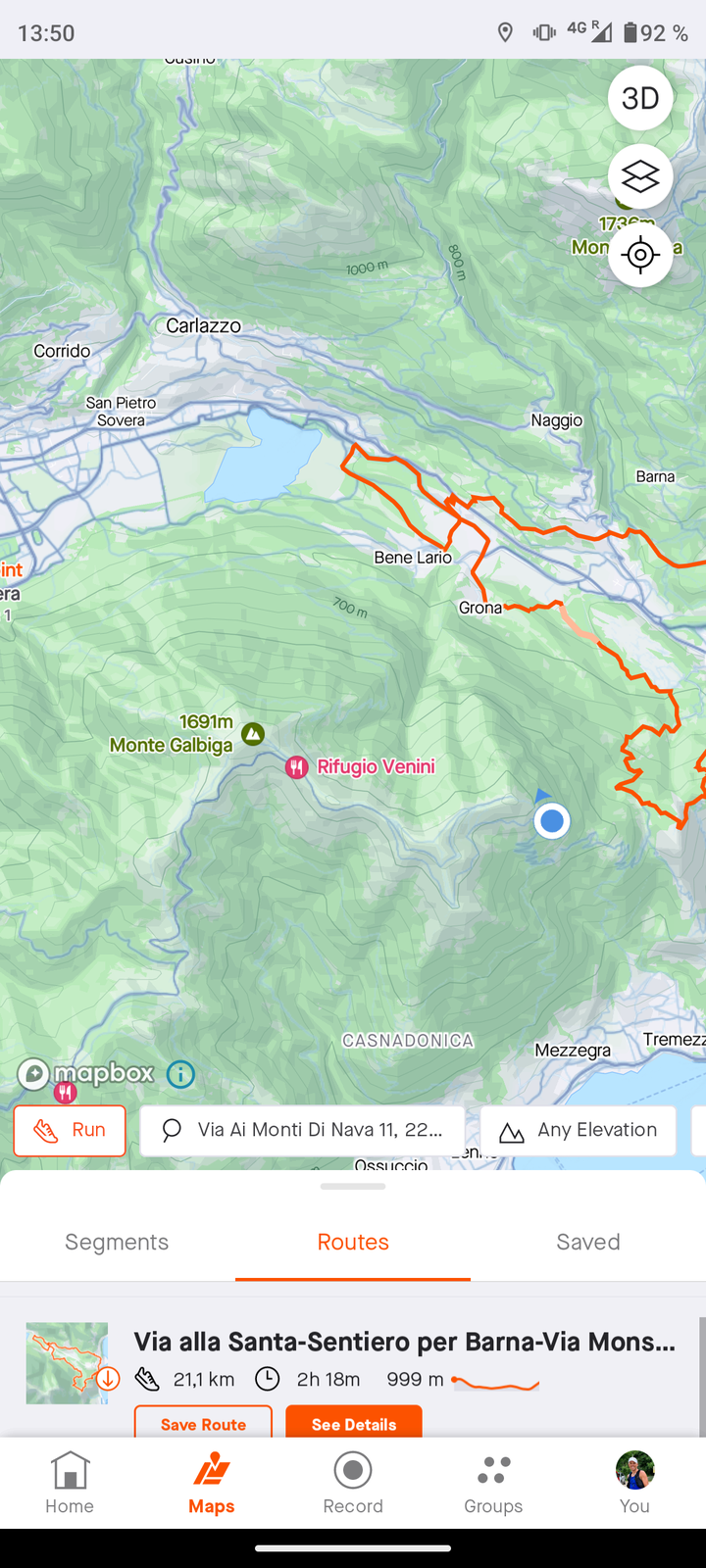The width and height of the screenshot is (706, 1568).
Task: Open the map layers button
Action: 640,176
